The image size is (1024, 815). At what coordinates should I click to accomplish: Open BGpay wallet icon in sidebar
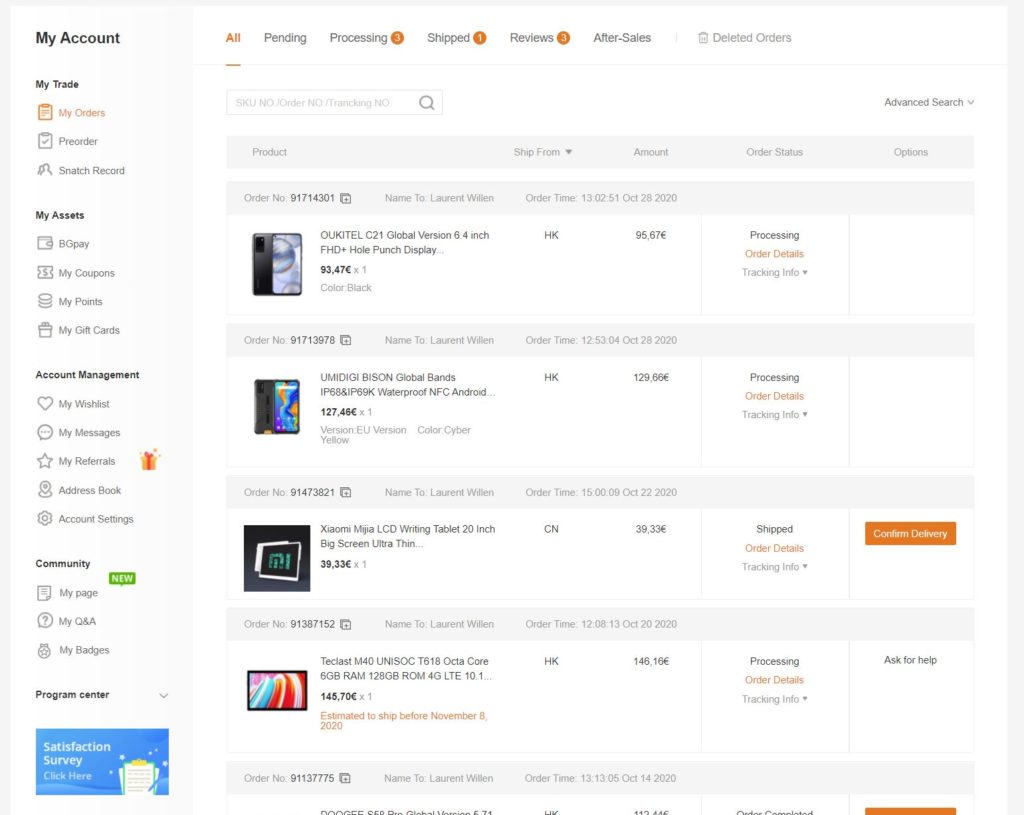coord(45,244)
